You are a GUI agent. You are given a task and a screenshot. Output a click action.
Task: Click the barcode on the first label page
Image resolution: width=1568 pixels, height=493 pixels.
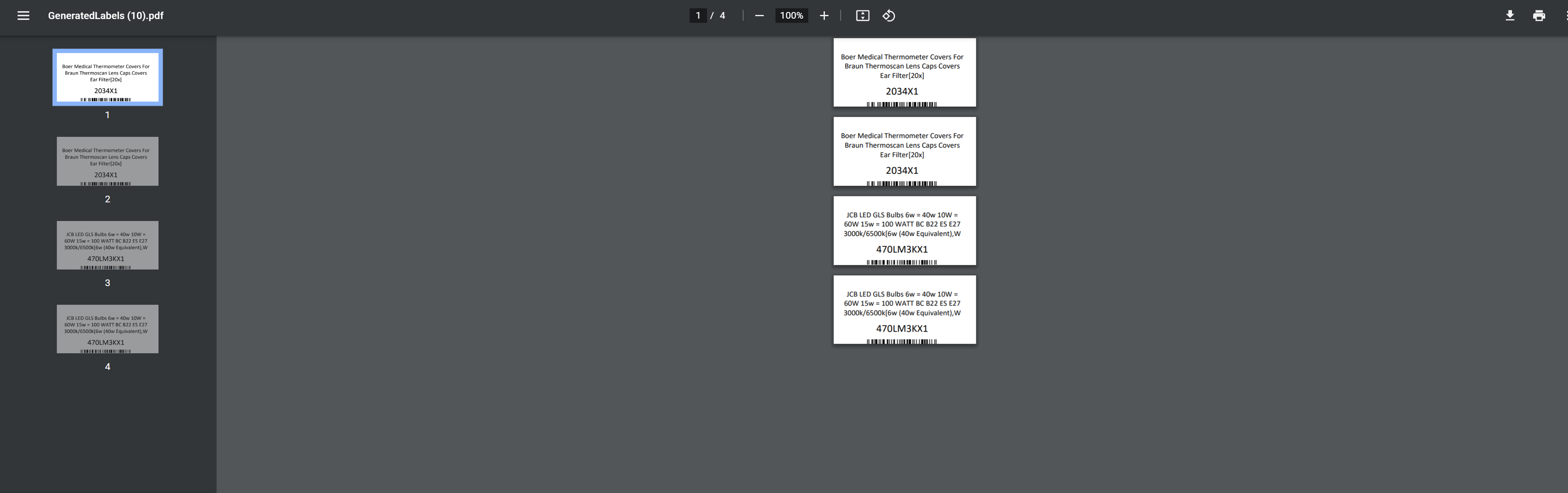(902, 104)
